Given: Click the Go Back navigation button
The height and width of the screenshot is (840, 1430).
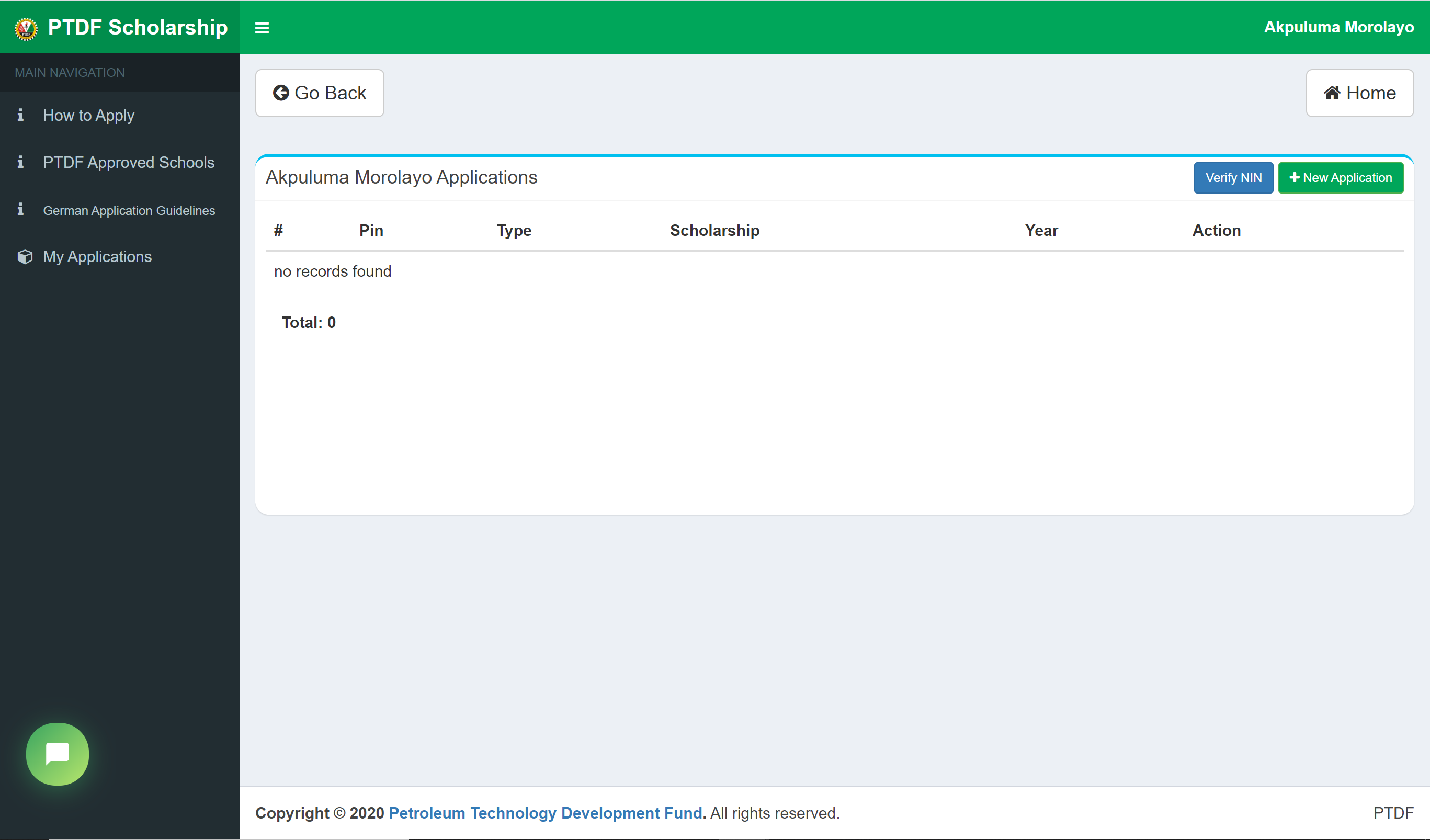Looking at the screenshot, I should tap(320, 92).
